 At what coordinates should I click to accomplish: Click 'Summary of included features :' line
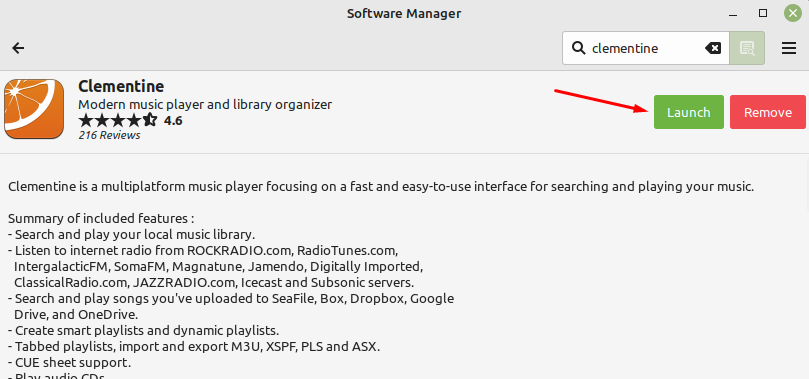(101, 219)
